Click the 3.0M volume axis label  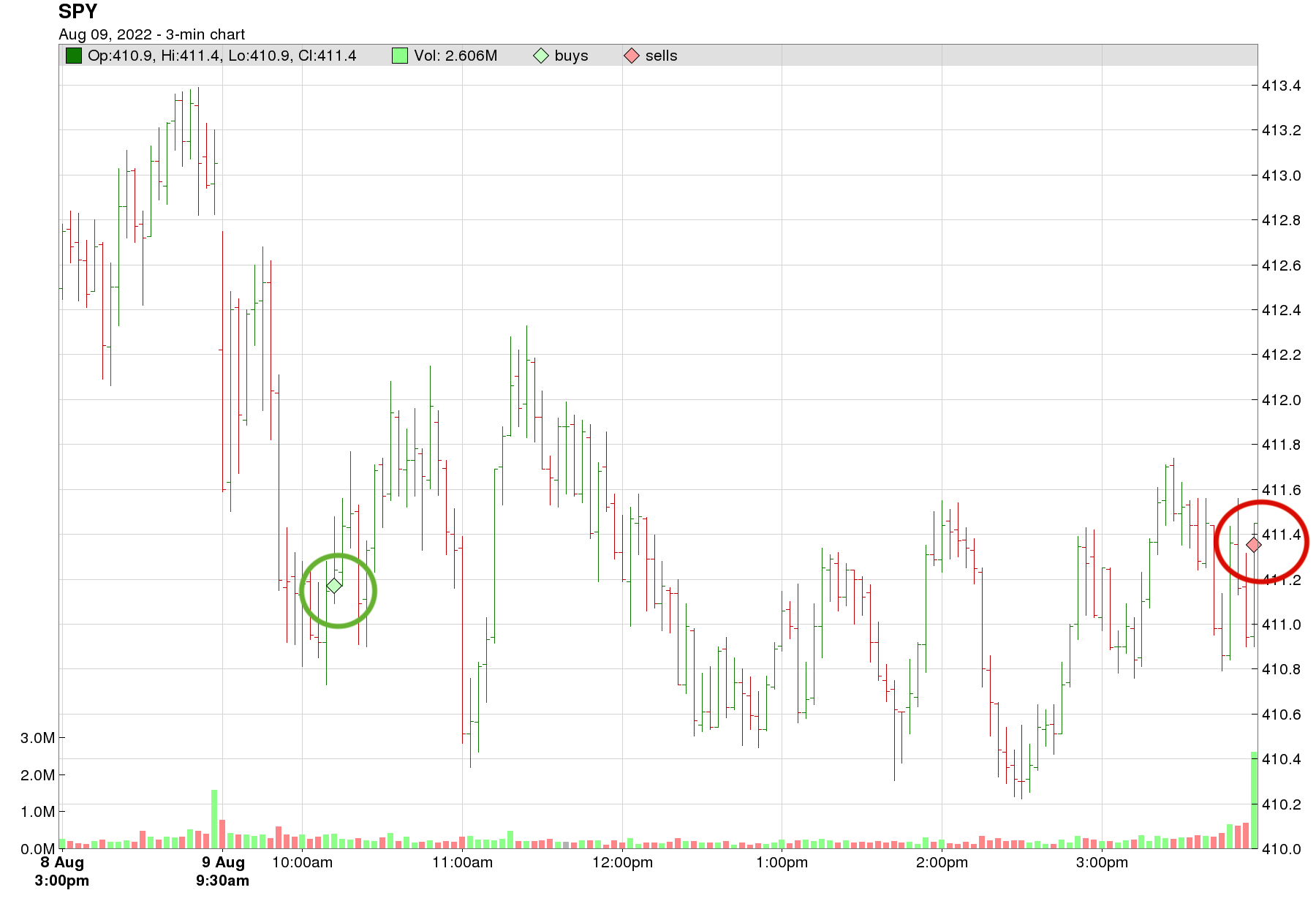click(x=38, y=738)
